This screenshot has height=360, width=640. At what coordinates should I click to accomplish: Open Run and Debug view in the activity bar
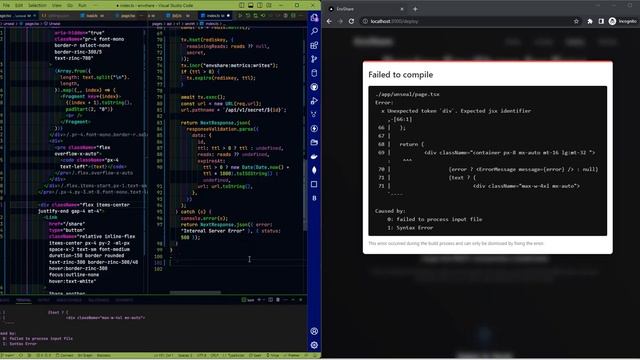314,101
